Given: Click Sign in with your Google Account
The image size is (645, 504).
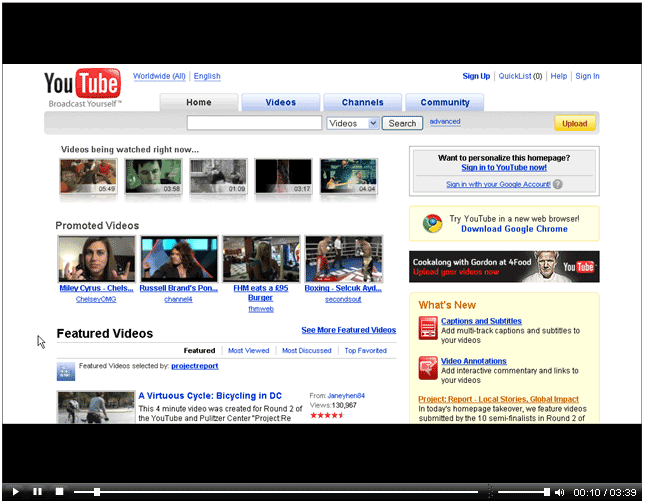Looking at the screenshot, I should tap(498, 184).
